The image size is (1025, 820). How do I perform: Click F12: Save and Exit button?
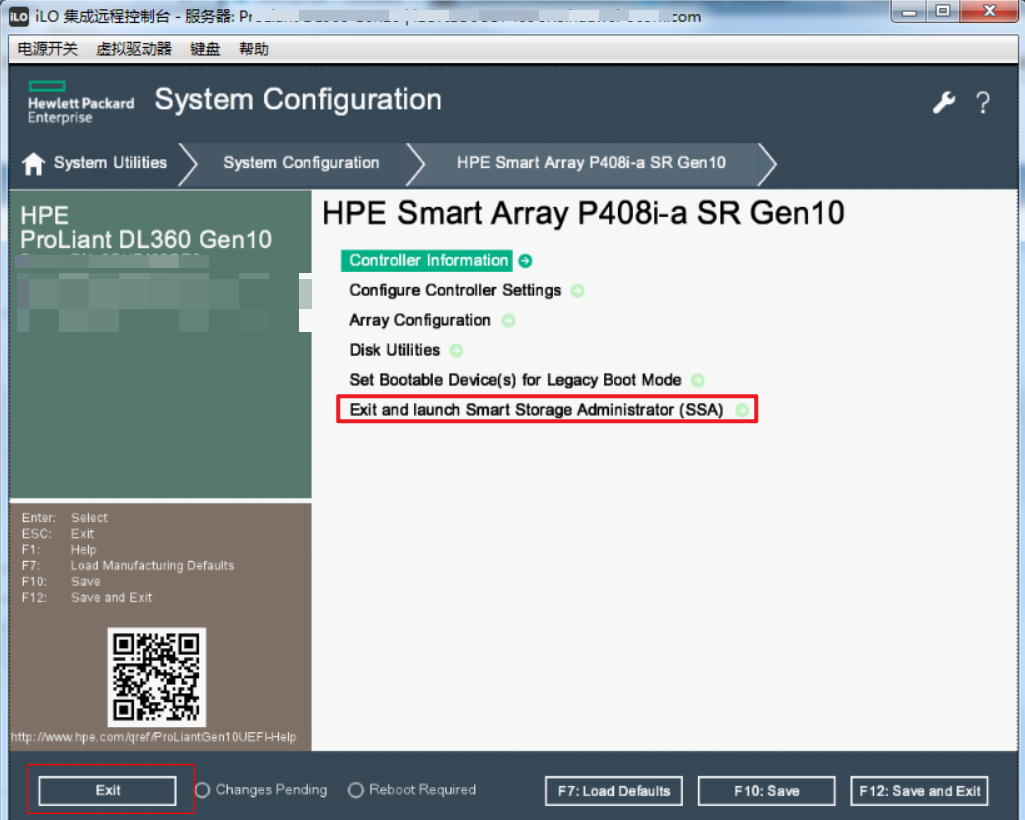point(919,791)
